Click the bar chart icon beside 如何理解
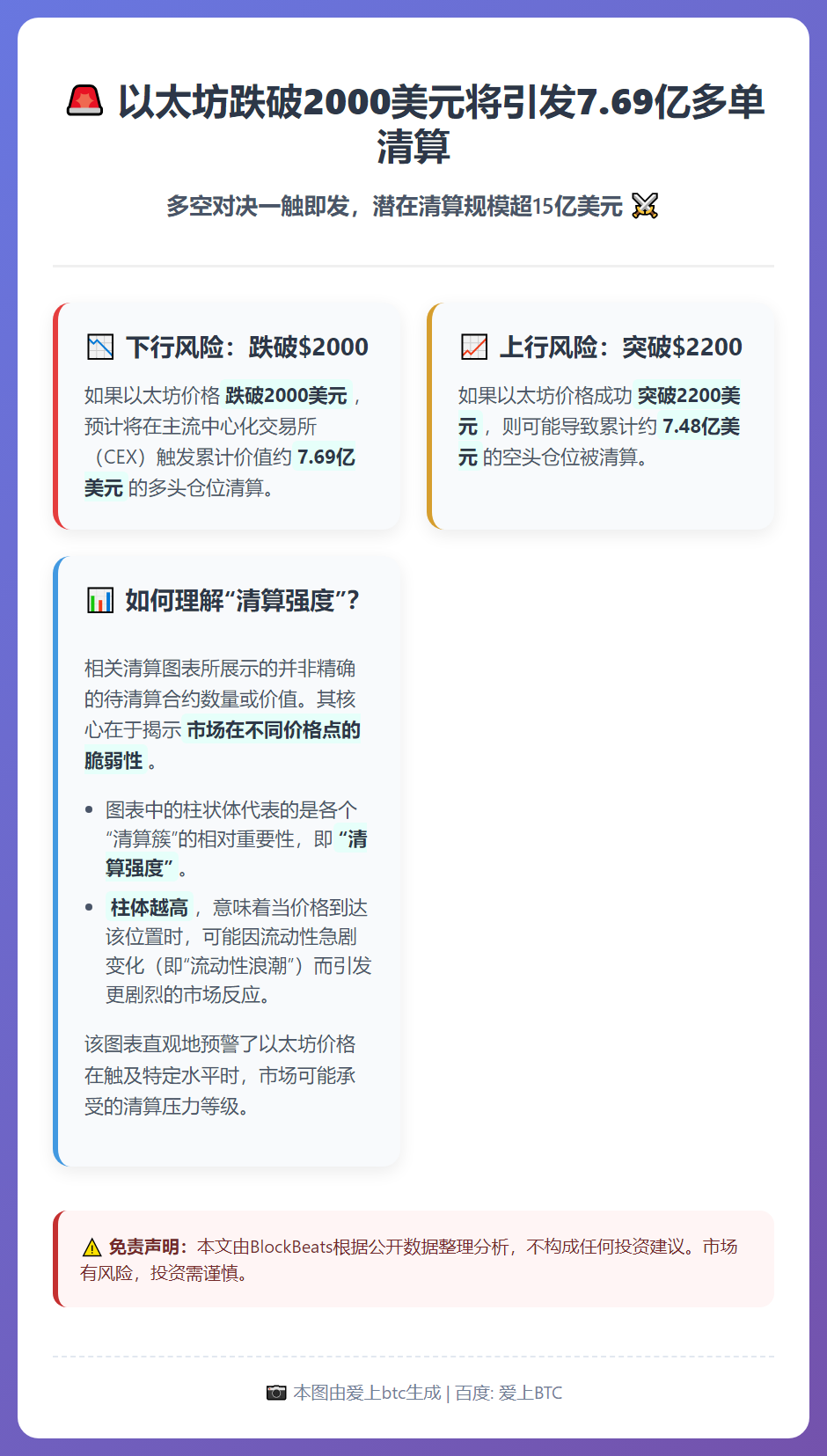This screenshot has width=827, height=1456. (x=100, y=601)
